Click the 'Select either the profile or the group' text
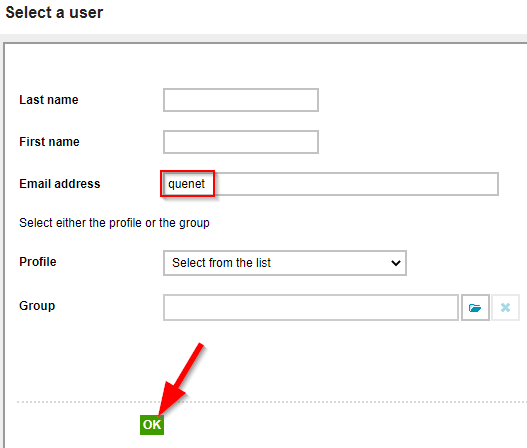527x448 pixels. point(114,223)
